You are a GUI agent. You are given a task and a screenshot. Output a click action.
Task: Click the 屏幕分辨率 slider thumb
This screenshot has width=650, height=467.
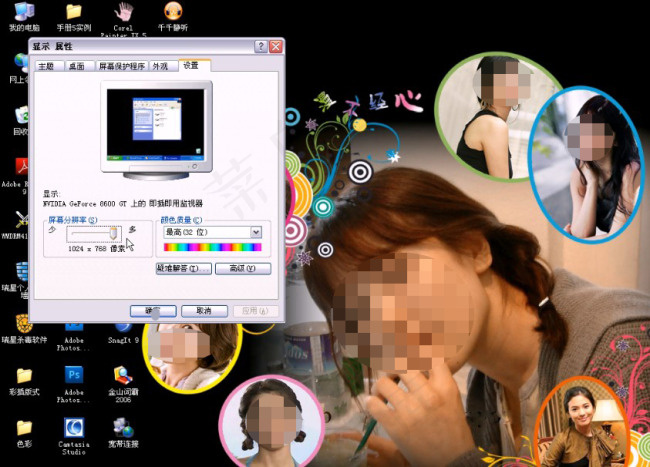pyautogui.click(x=113, y=233)
